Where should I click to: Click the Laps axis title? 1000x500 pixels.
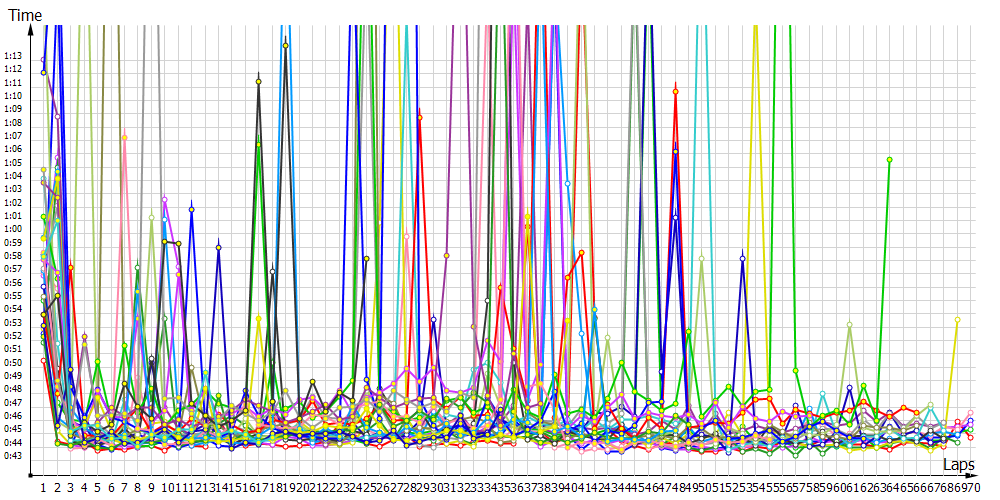pos(958,466)
